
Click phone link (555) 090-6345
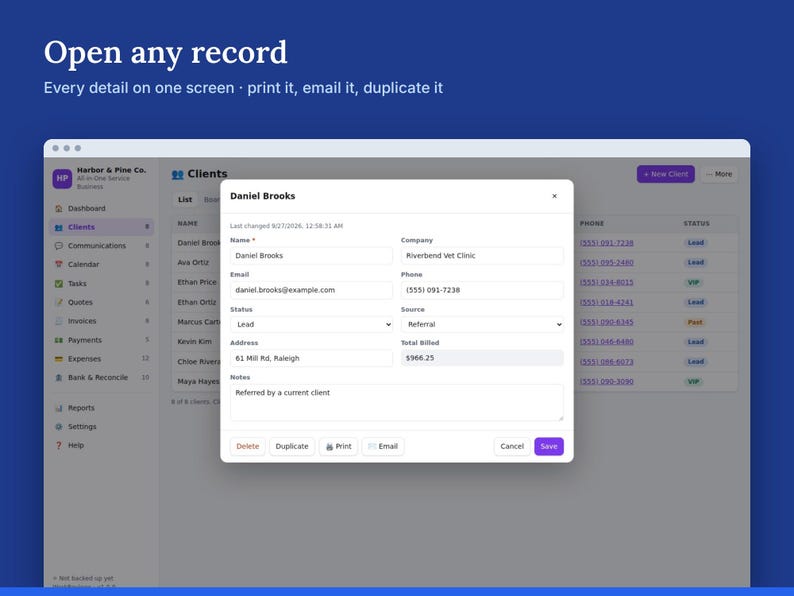[x=607, y=322]
